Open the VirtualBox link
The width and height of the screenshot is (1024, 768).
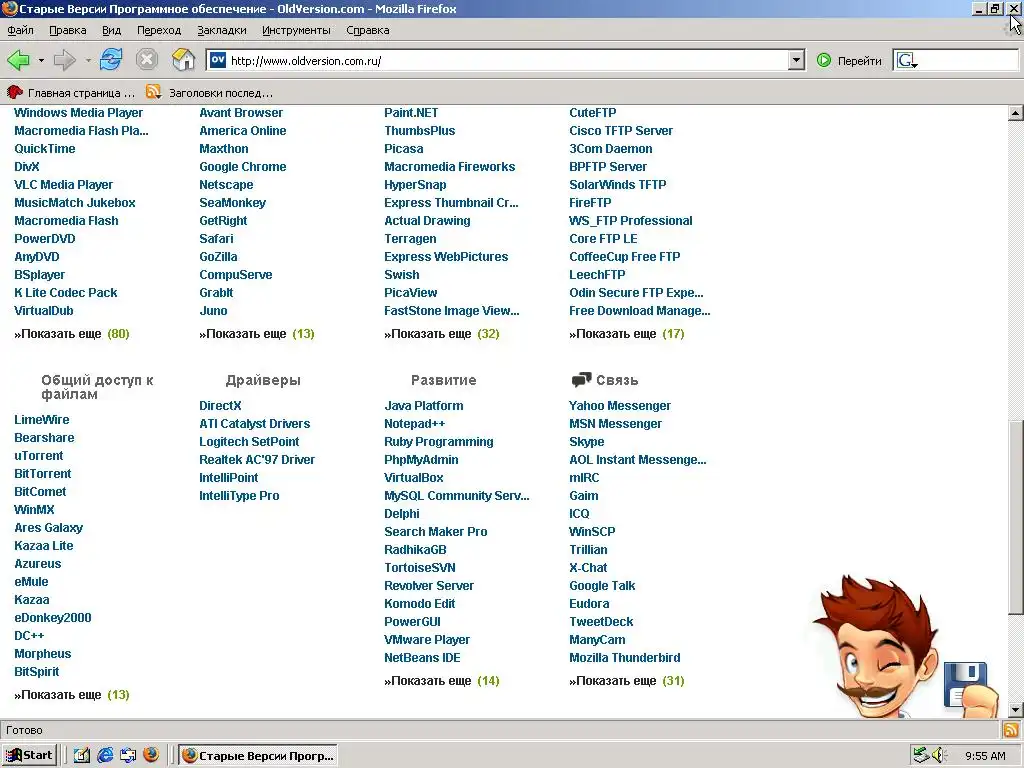tap(413, 477)
